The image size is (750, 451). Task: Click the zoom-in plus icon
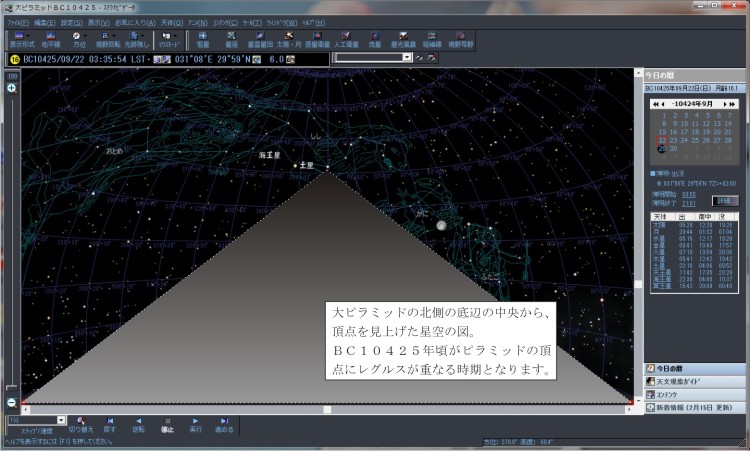12,88
